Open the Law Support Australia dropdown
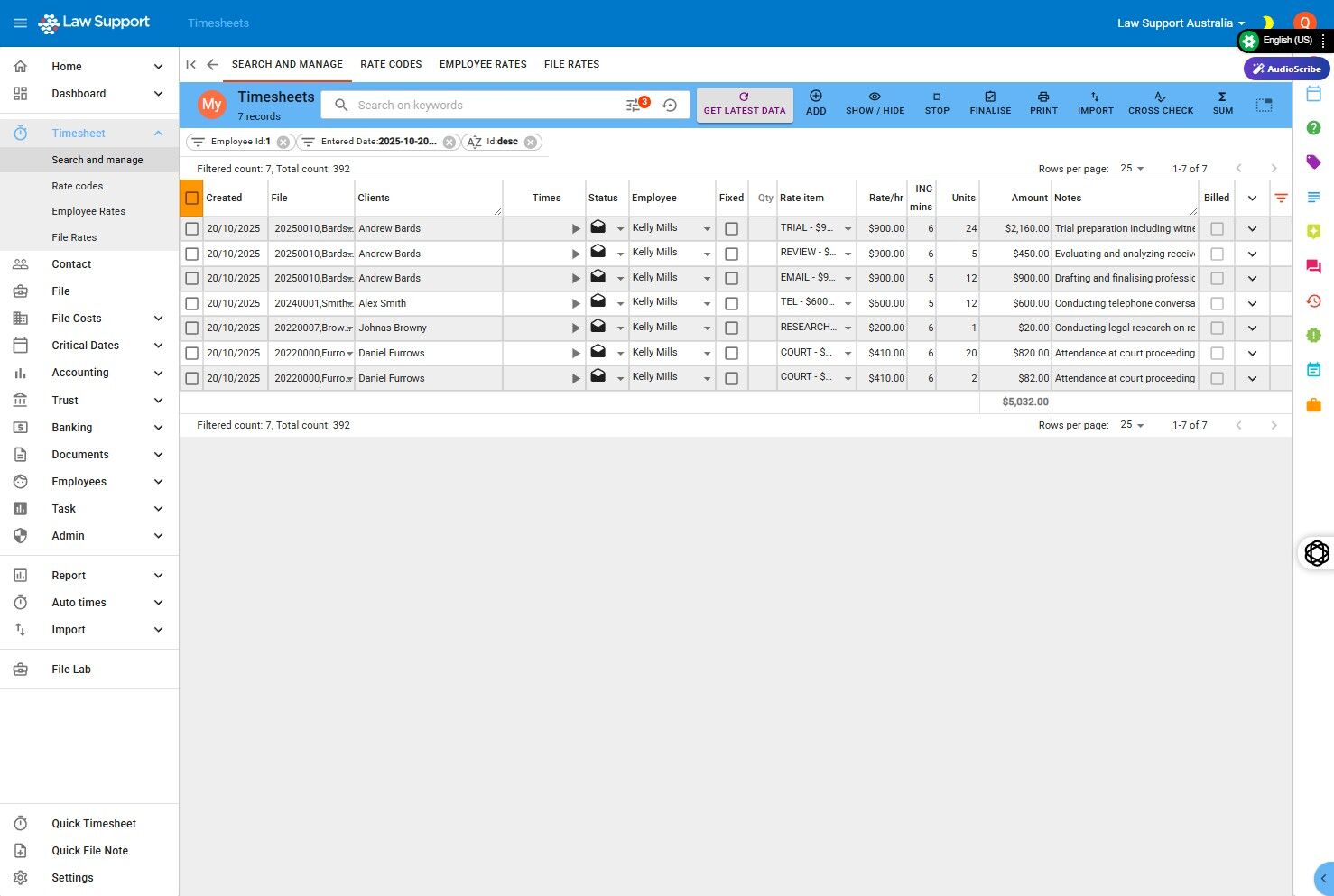The image size is (1334, 896). click(x=1181, y=23)
